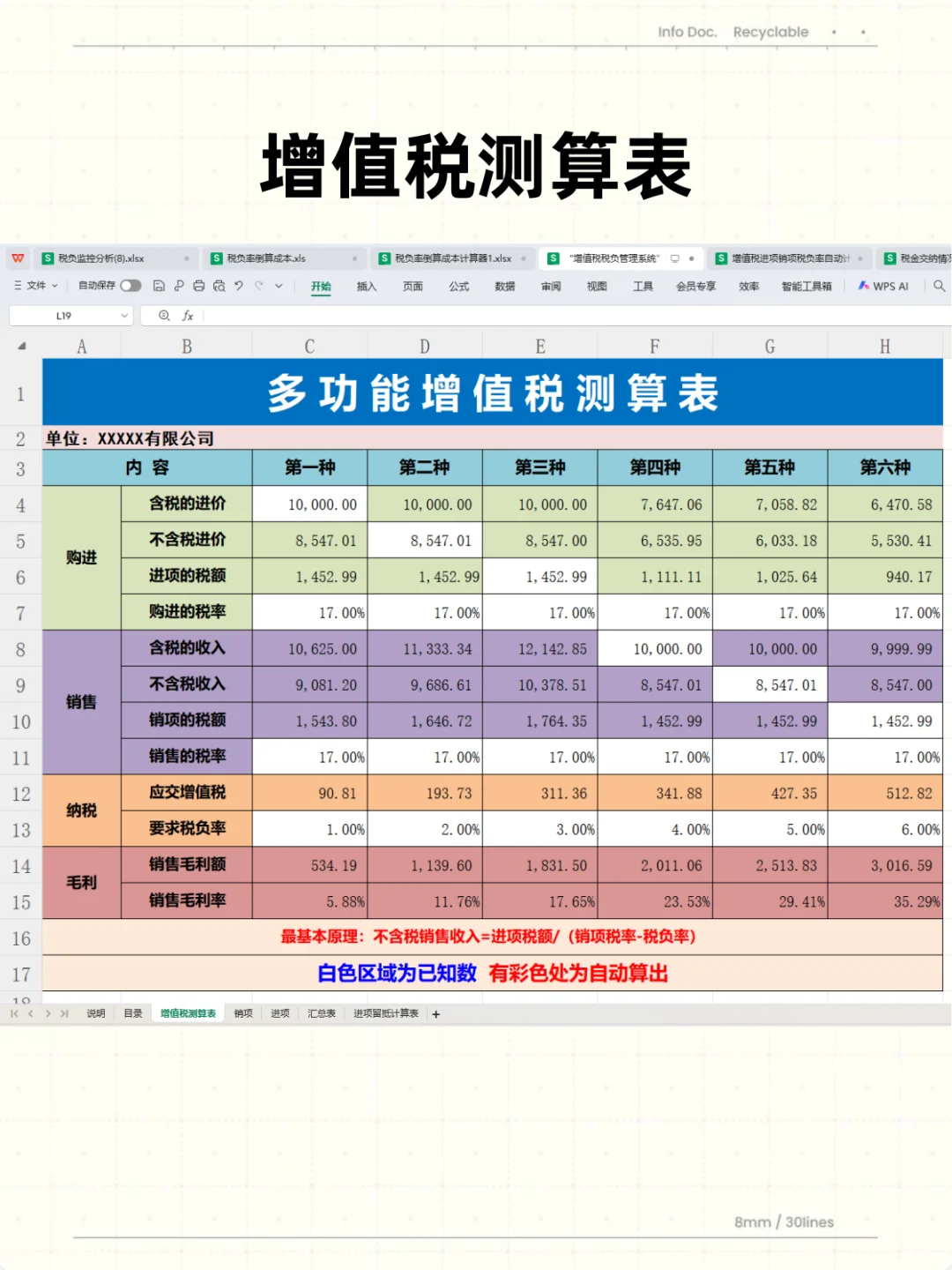This screenshot has height=1270, width=952.
Task: Click the 应交增值税 value 90.81
Action: tap(309, 794)
